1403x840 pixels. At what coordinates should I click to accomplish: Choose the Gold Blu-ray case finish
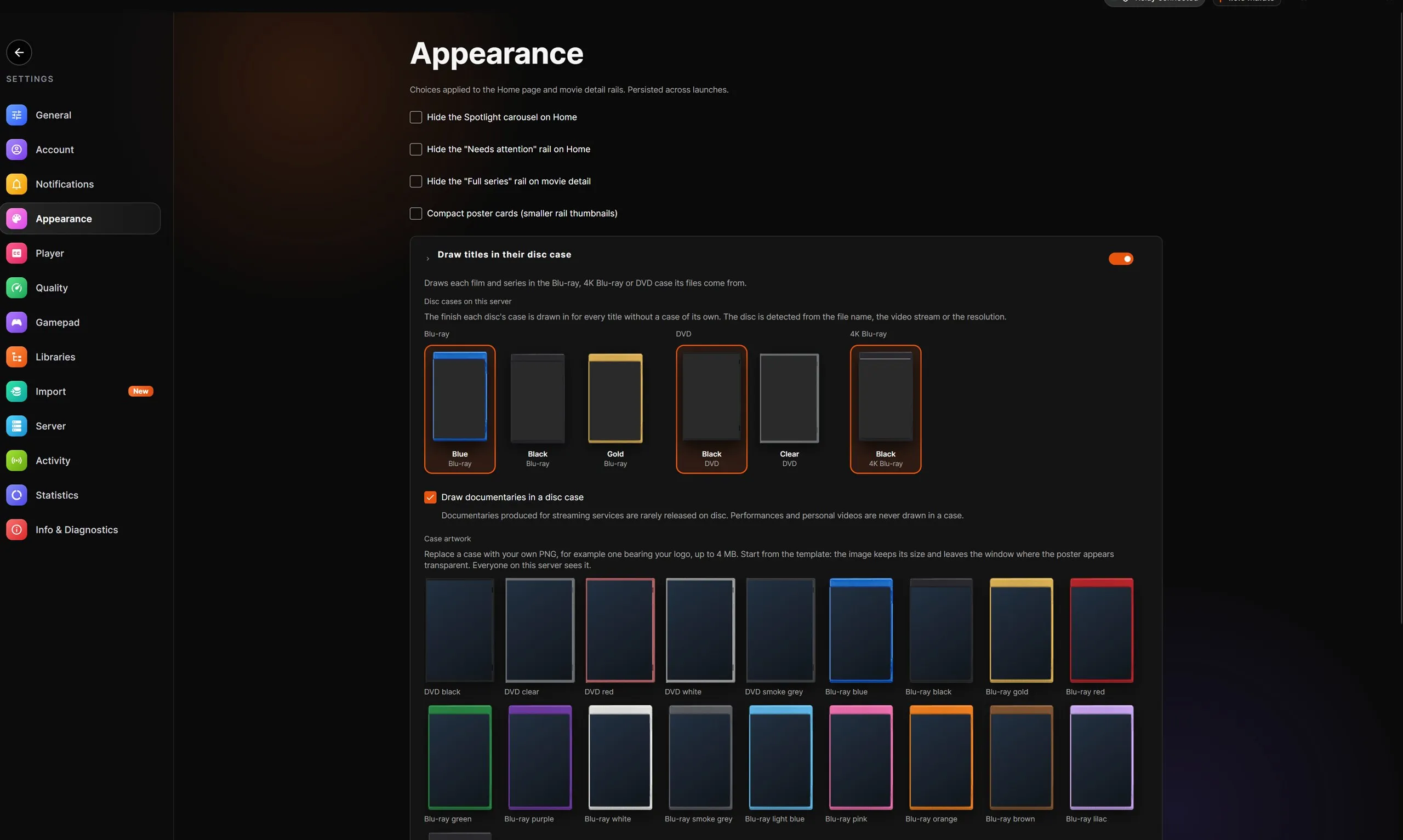[615, 409]
